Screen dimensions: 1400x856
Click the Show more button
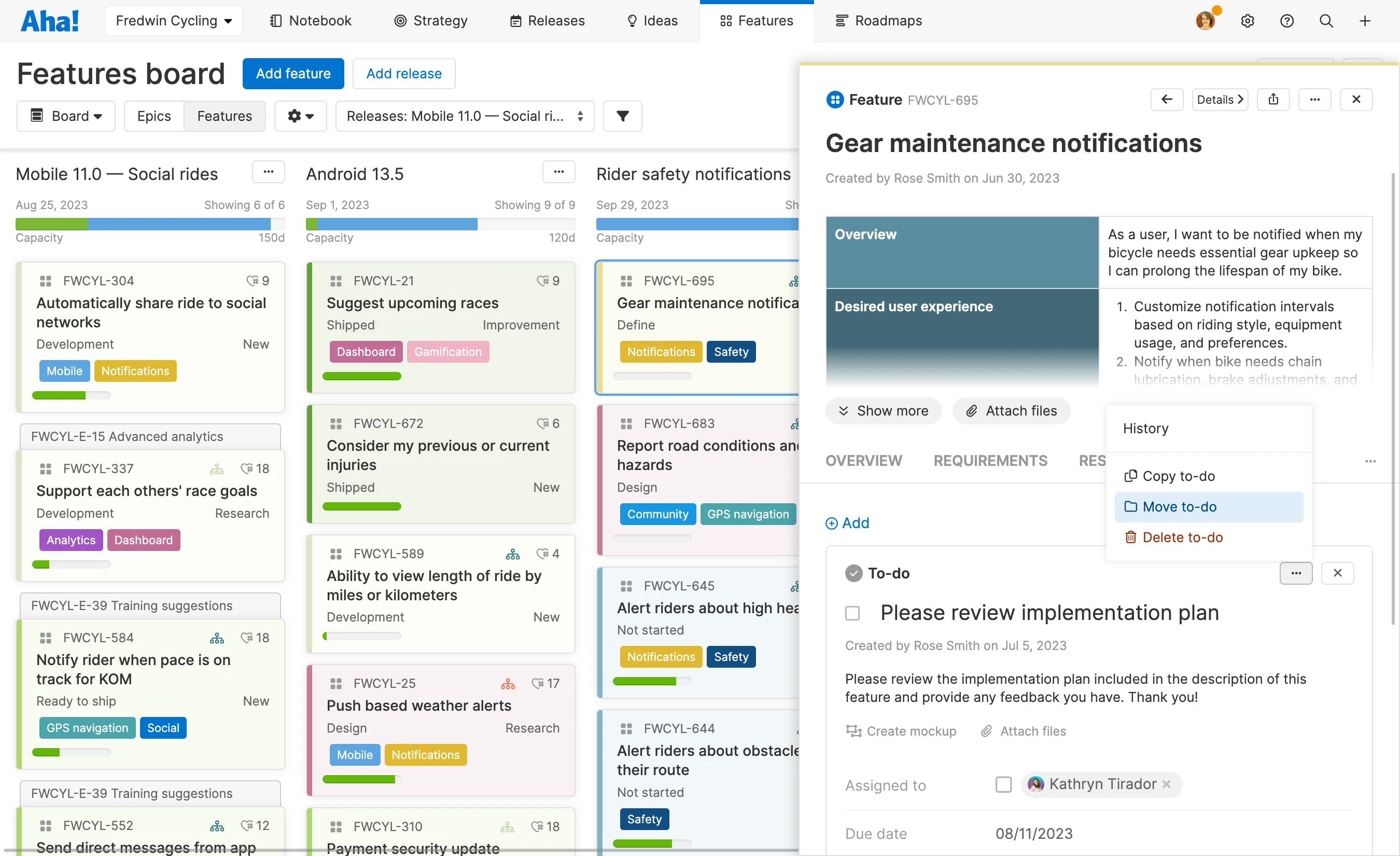point(884,410)
